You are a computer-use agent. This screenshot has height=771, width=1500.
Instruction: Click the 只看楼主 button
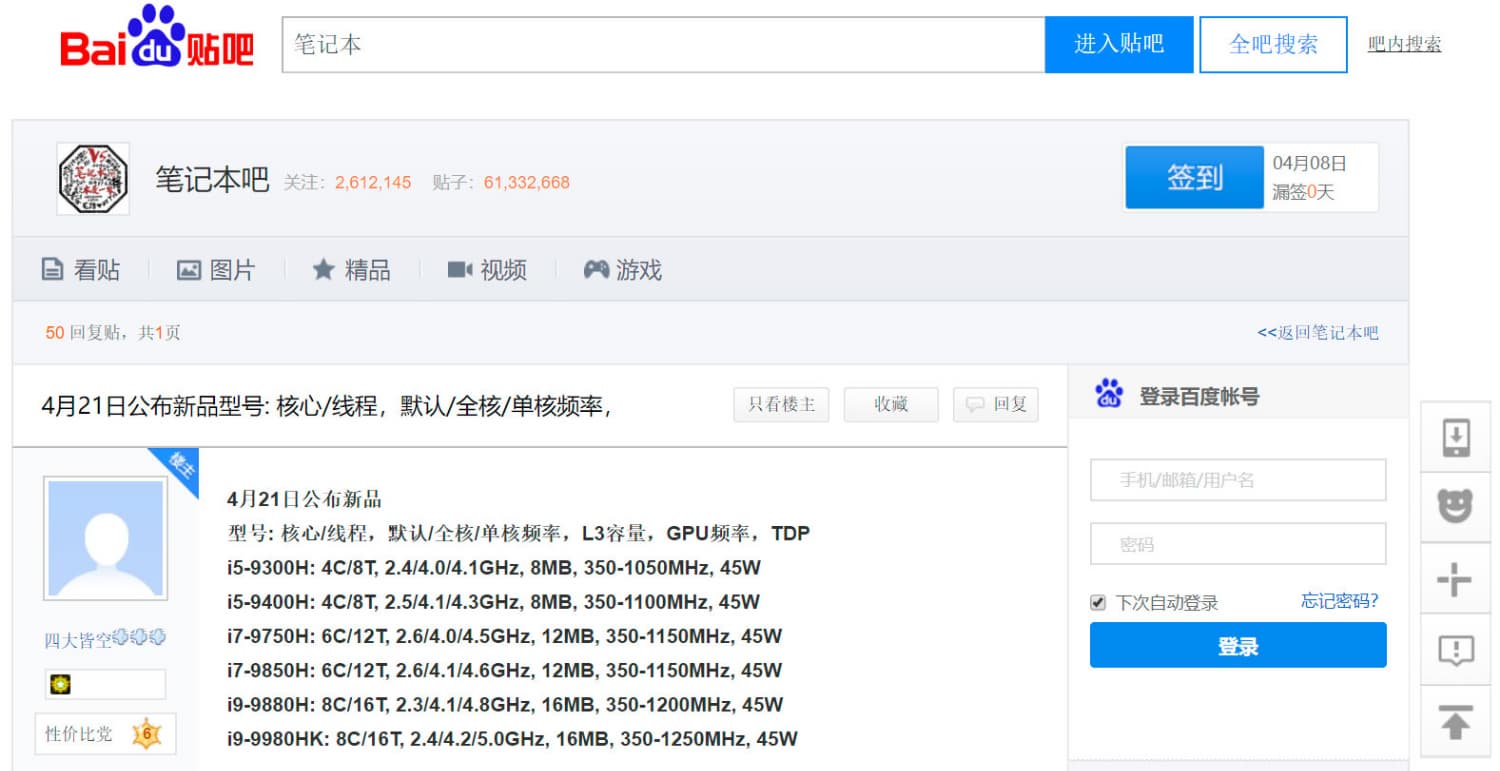781,405
